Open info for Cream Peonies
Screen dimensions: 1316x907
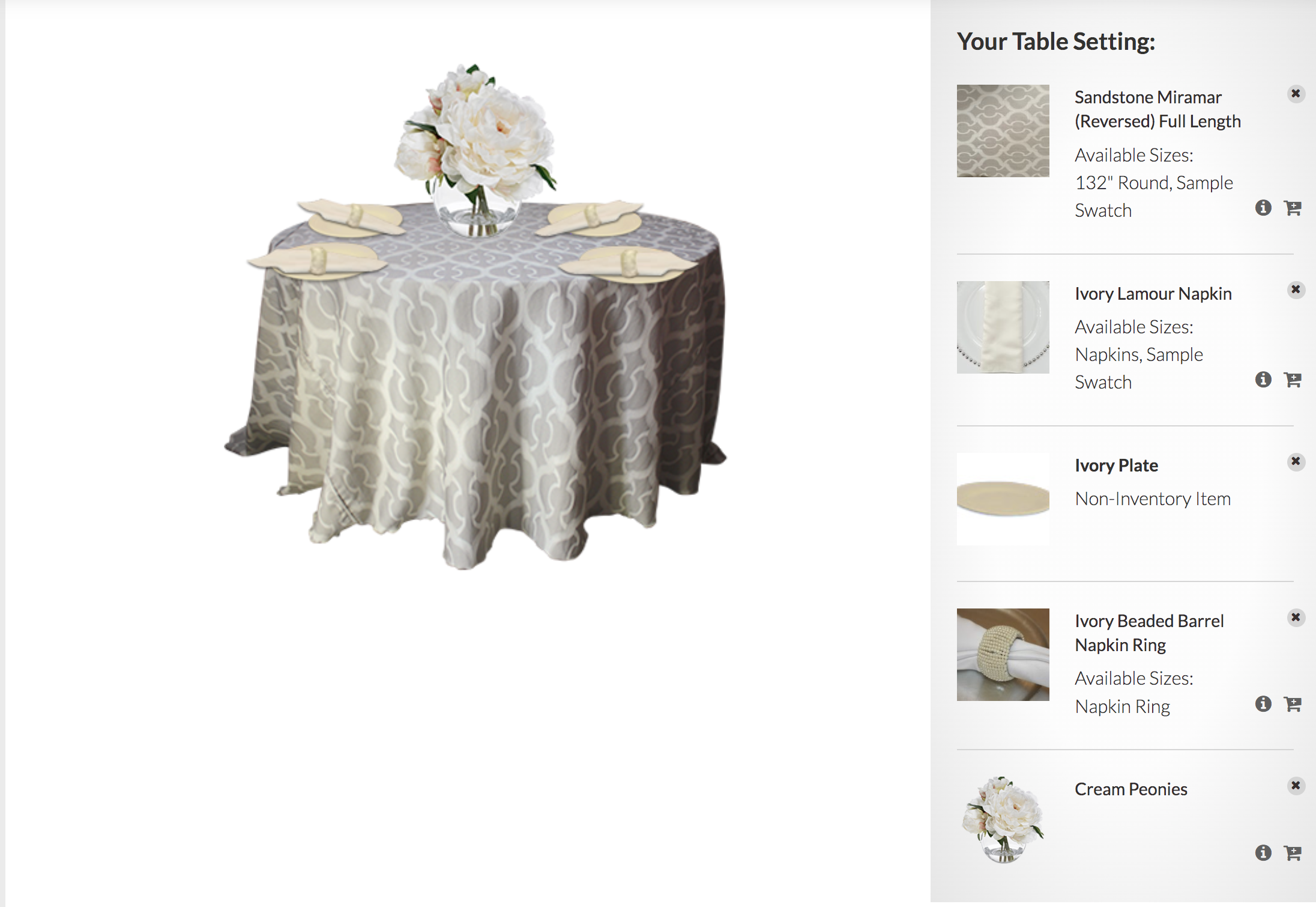(x=1263, y=853)
